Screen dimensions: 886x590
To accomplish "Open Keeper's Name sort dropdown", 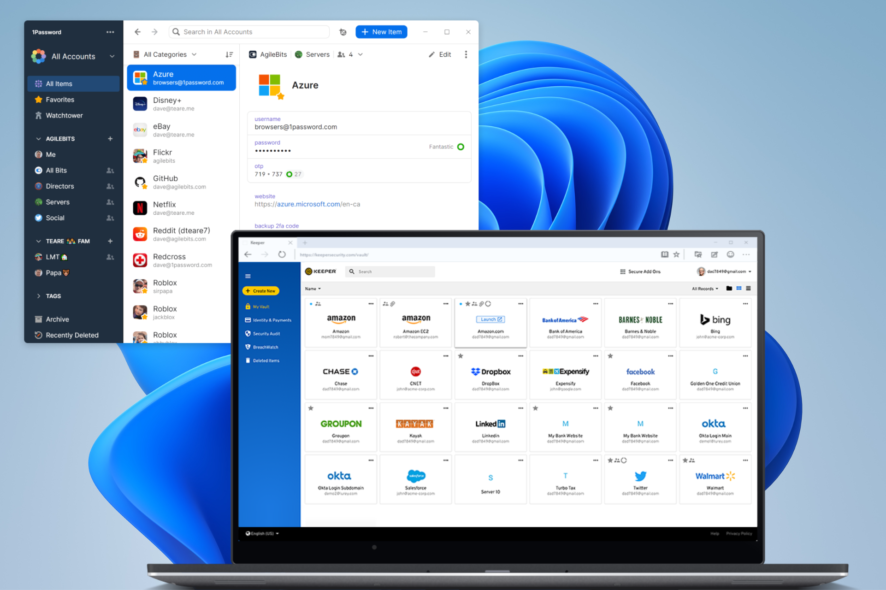I will (x=313, y=289).
